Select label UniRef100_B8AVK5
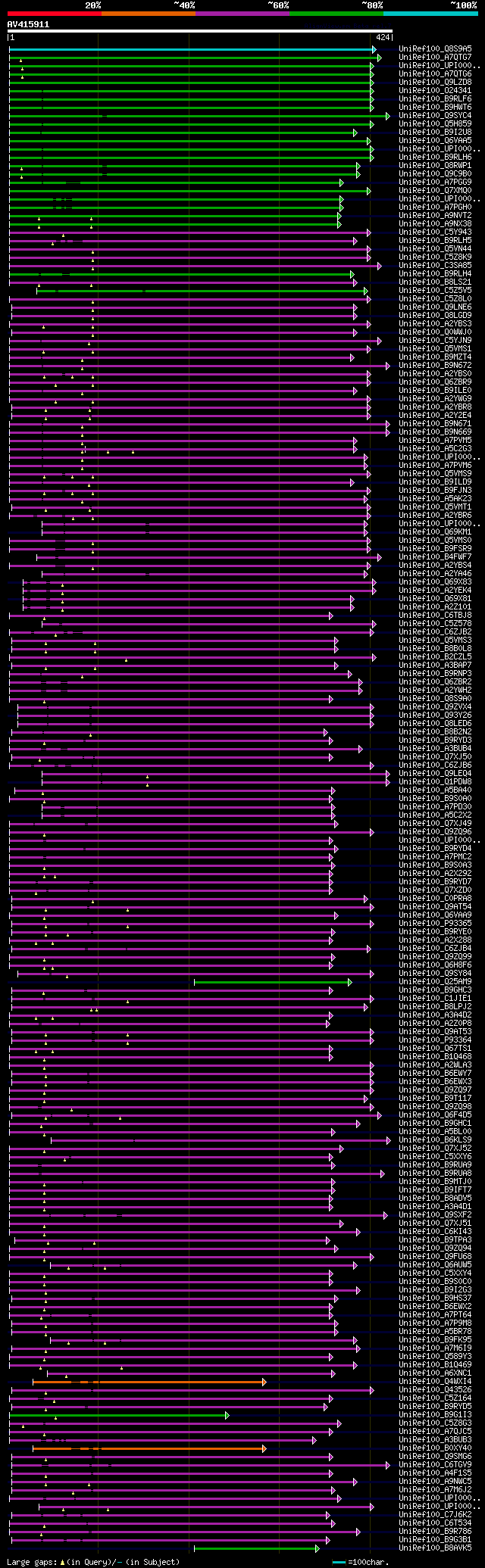 pyautogui.click(x=435, y=1548)
